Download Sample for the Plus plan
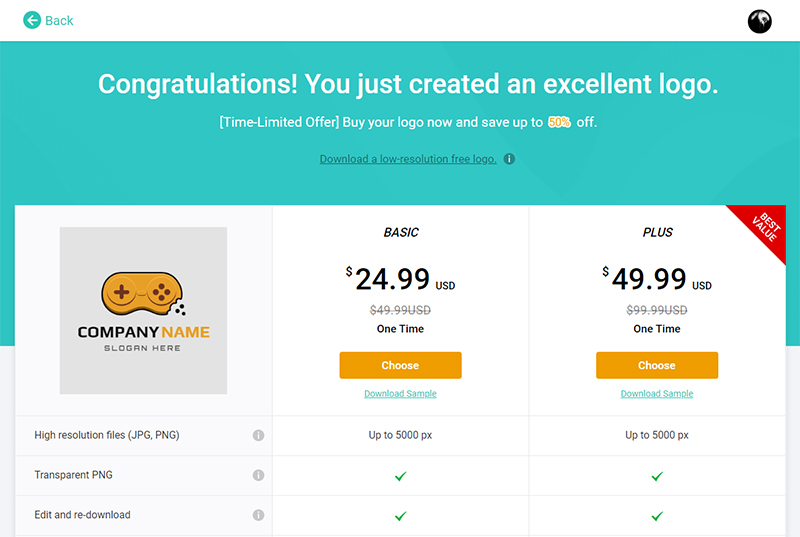Image resolution: width=800 pixels, height=537 pixels. (657, 394)
